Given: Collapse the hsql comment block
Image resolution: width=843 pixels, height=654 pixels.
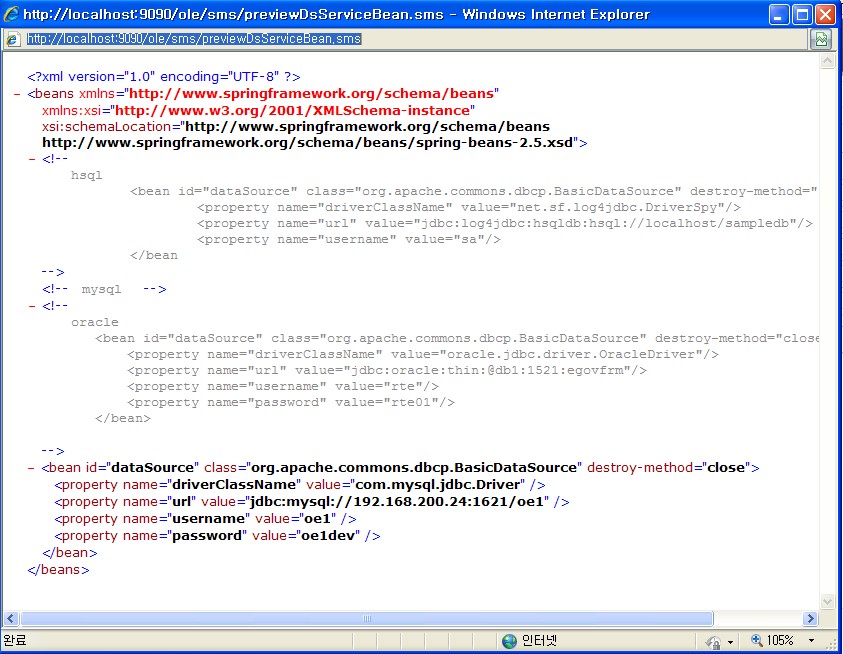Looking at the screenshot, I should click(x=33, y=158).
